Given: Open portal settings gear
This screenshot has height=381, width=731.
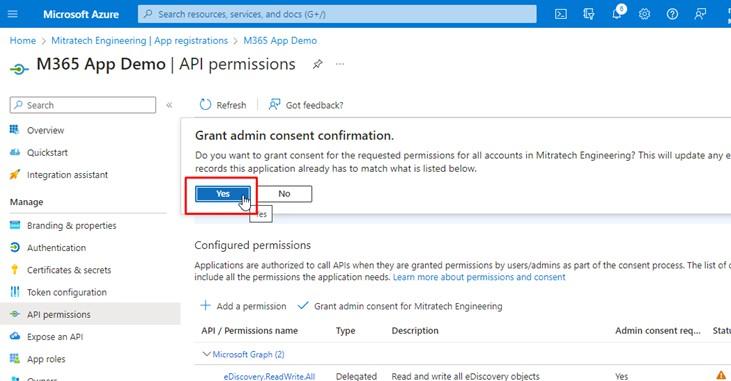Looking at the screenshot, I should pos(644,14).
